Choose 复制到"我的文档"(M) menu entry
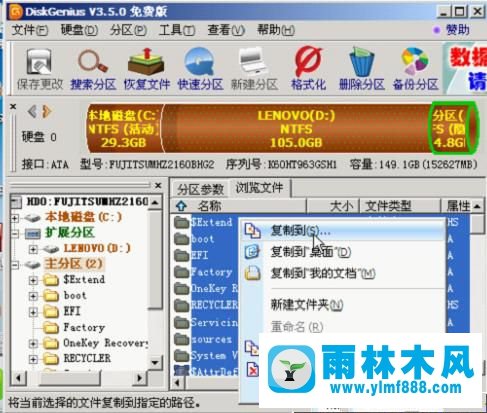This screenshot has height=413, width=487. tap(342, 274)
